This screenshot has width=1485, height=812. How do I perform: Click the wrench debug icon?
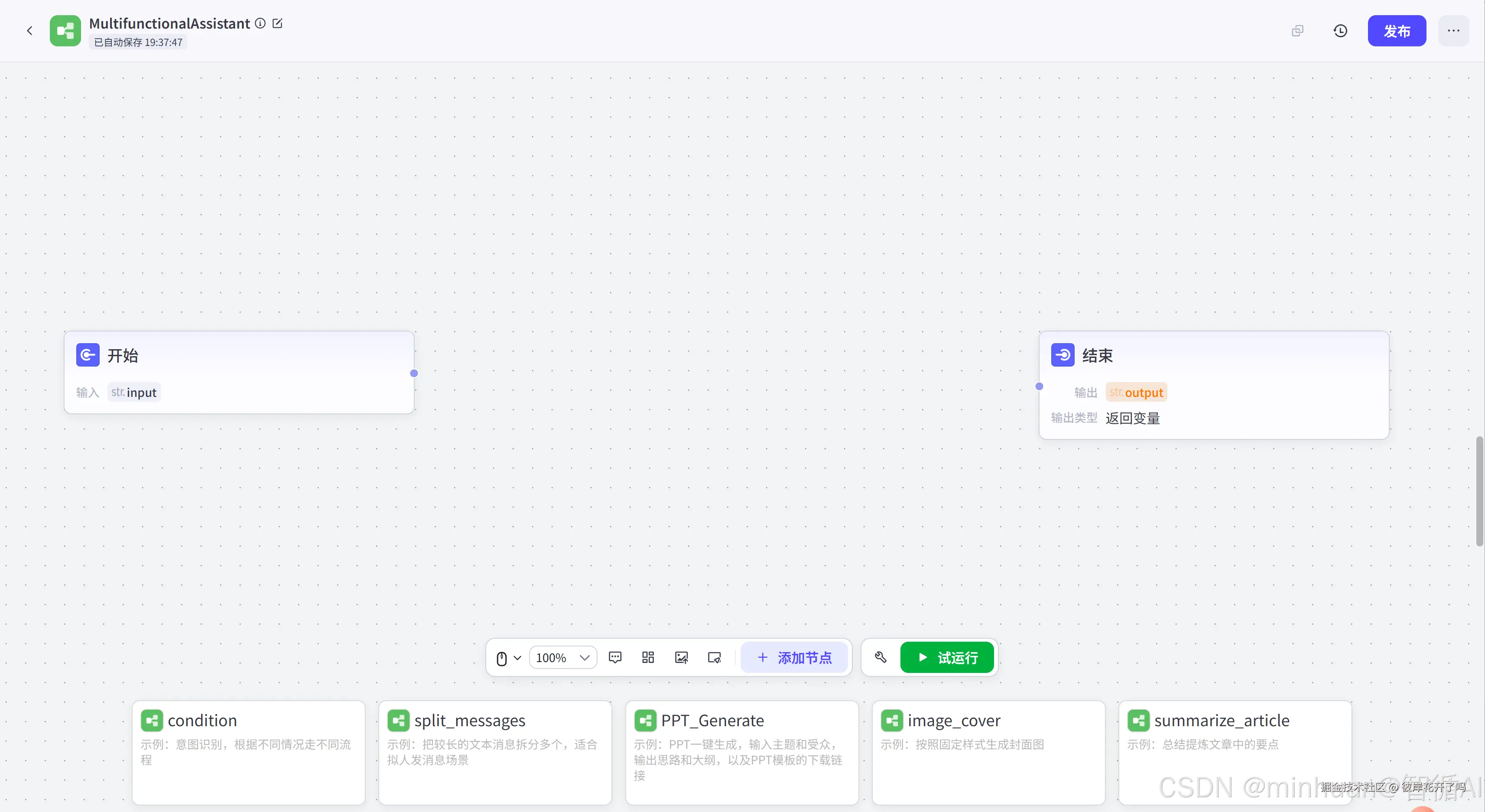point(880,658)
